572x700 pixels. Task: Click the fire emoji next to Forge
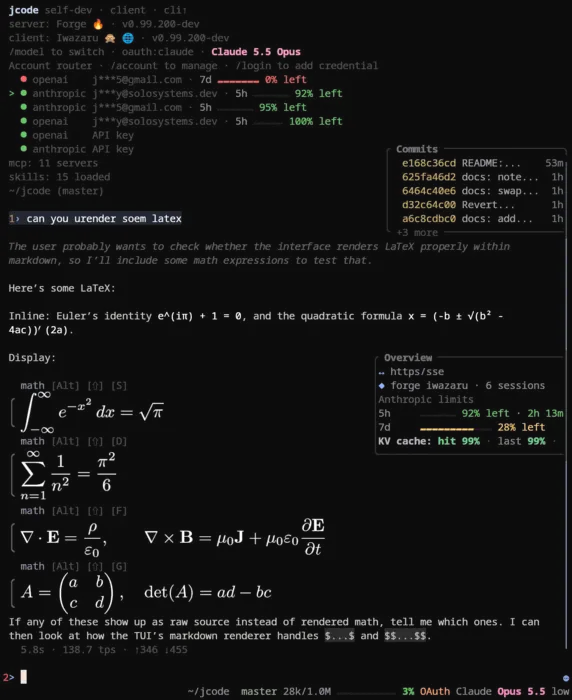(98, 24)
